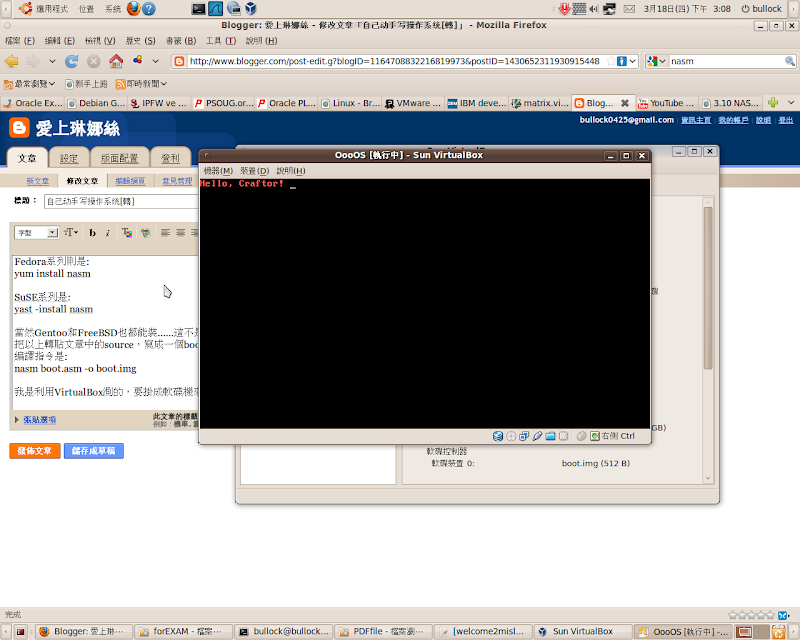
Task: Click VirtualBox hard disk activity icon
Action: click(x=497, y=436)
